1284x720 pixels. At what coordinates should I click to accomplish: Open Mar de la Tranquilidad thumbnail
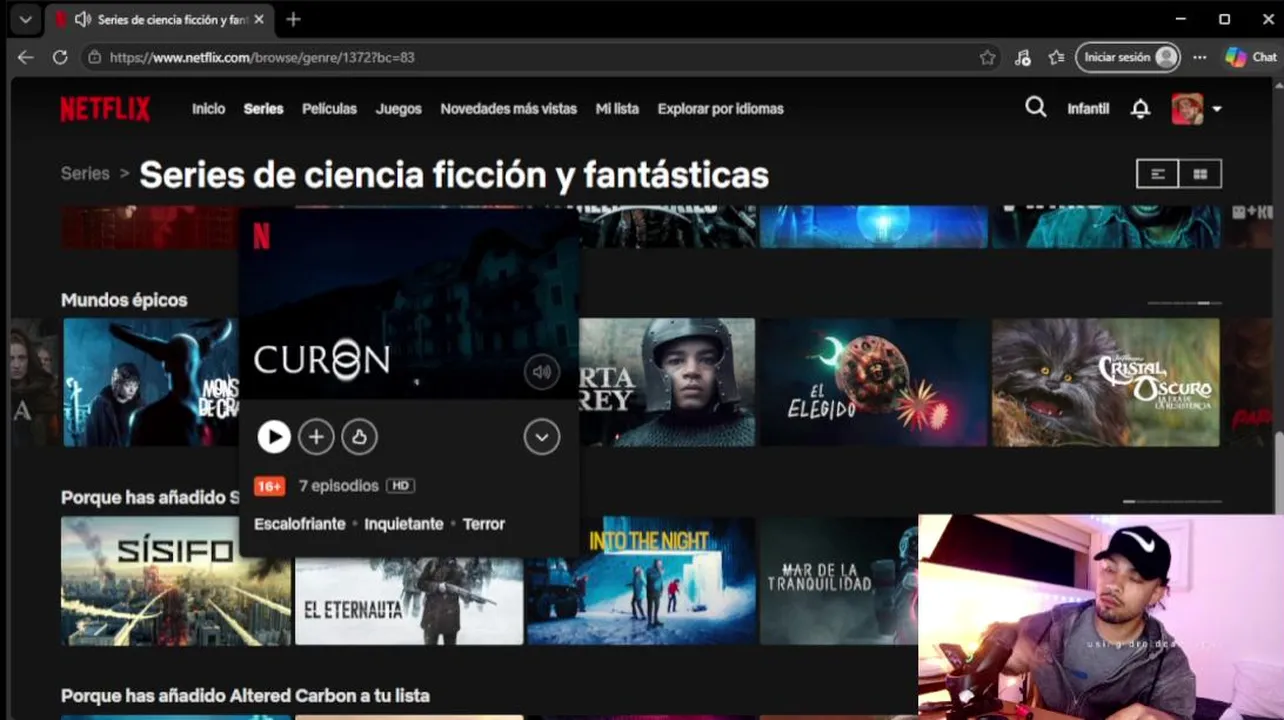point(838,580)
